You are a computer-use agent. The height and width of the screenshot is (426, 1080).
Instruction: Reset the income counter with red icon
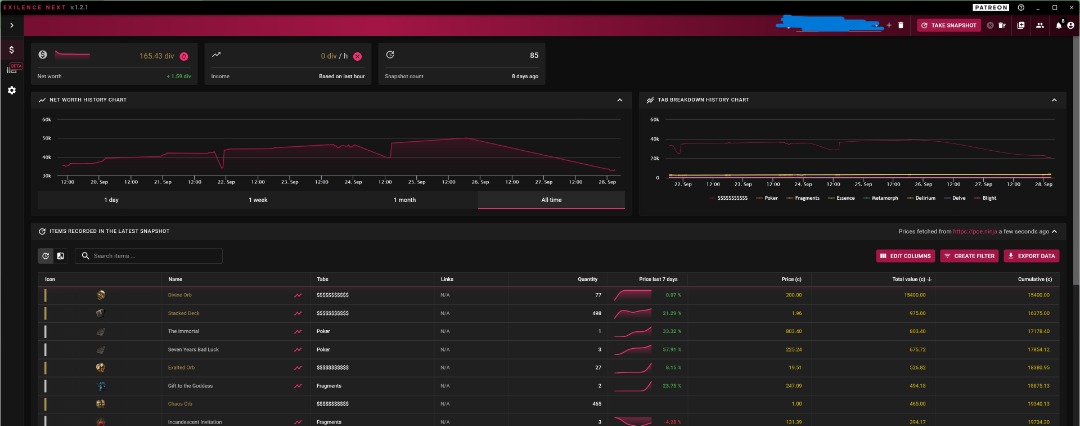pos(357,56)
